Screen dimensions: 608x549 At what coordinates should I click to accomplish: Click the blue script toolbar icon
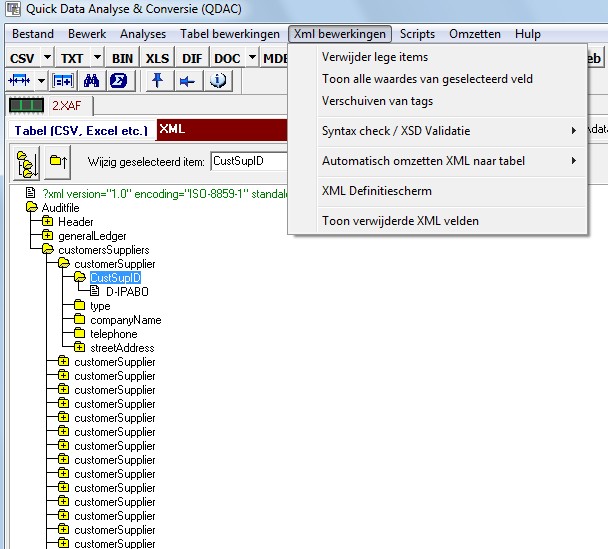tap(117, 80)
